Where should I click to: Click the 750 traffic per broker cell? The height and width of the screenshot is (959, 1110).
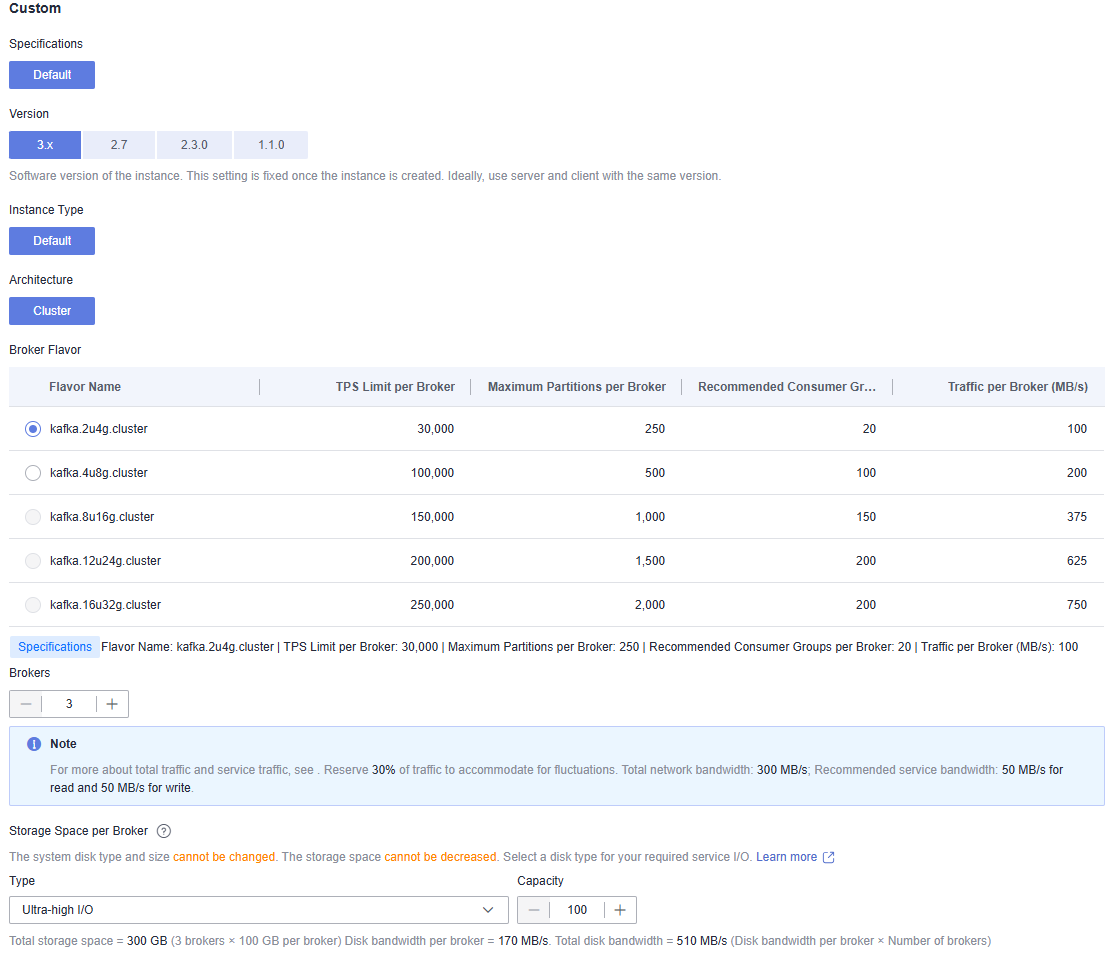point(1077,605)
